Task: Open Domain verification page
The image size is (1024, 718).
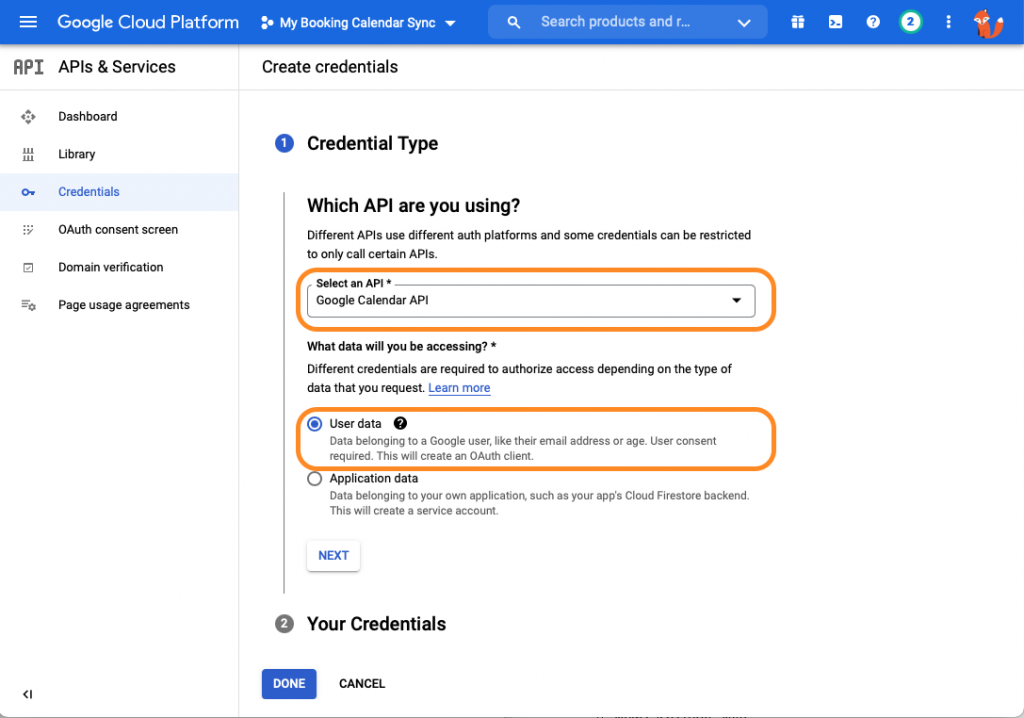Action: click(x=110, y=267)
